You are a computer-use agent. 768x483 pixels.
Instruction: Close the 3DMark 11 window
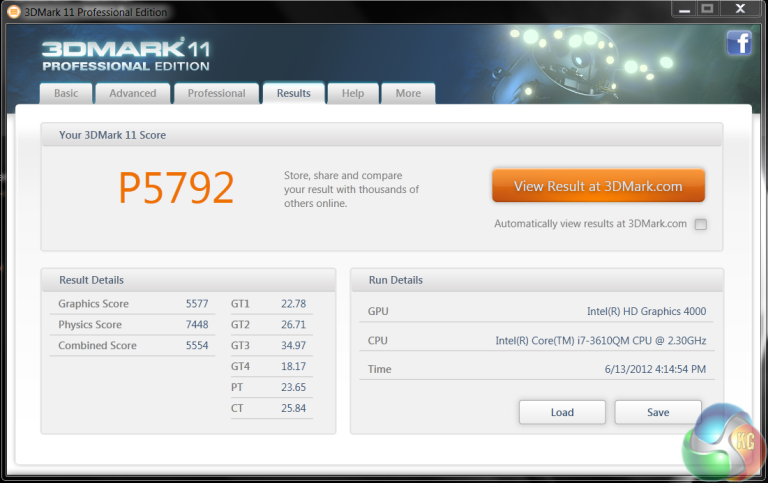[740, 9]
